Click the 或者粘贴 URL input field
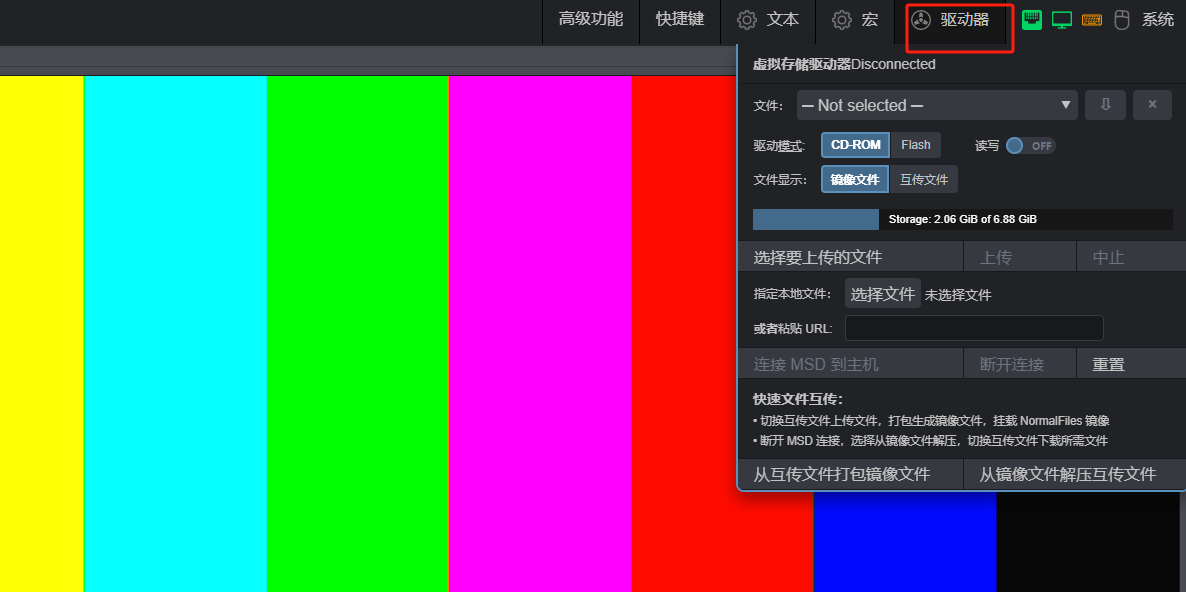The height and width of the screenshot is (592, 1186). [x=974, y=328]
